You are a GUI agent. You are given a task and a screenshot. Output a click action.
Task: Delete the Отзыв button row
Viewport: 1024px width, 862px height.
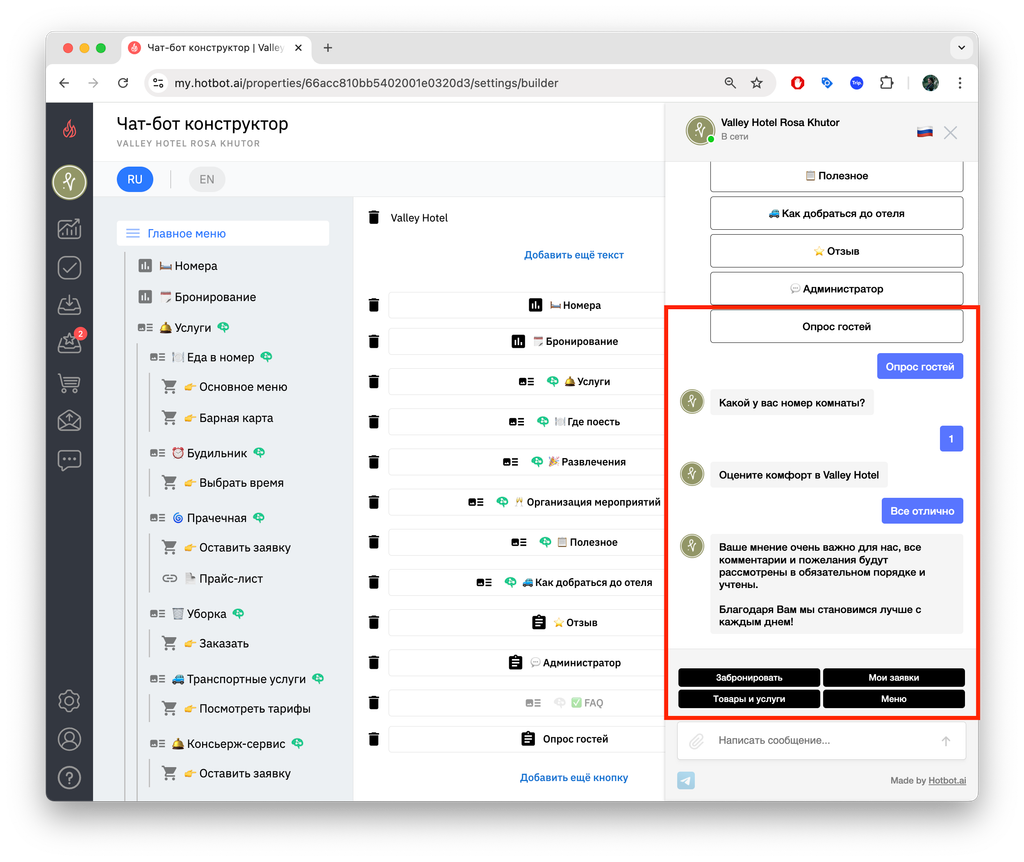pos(374,622)
